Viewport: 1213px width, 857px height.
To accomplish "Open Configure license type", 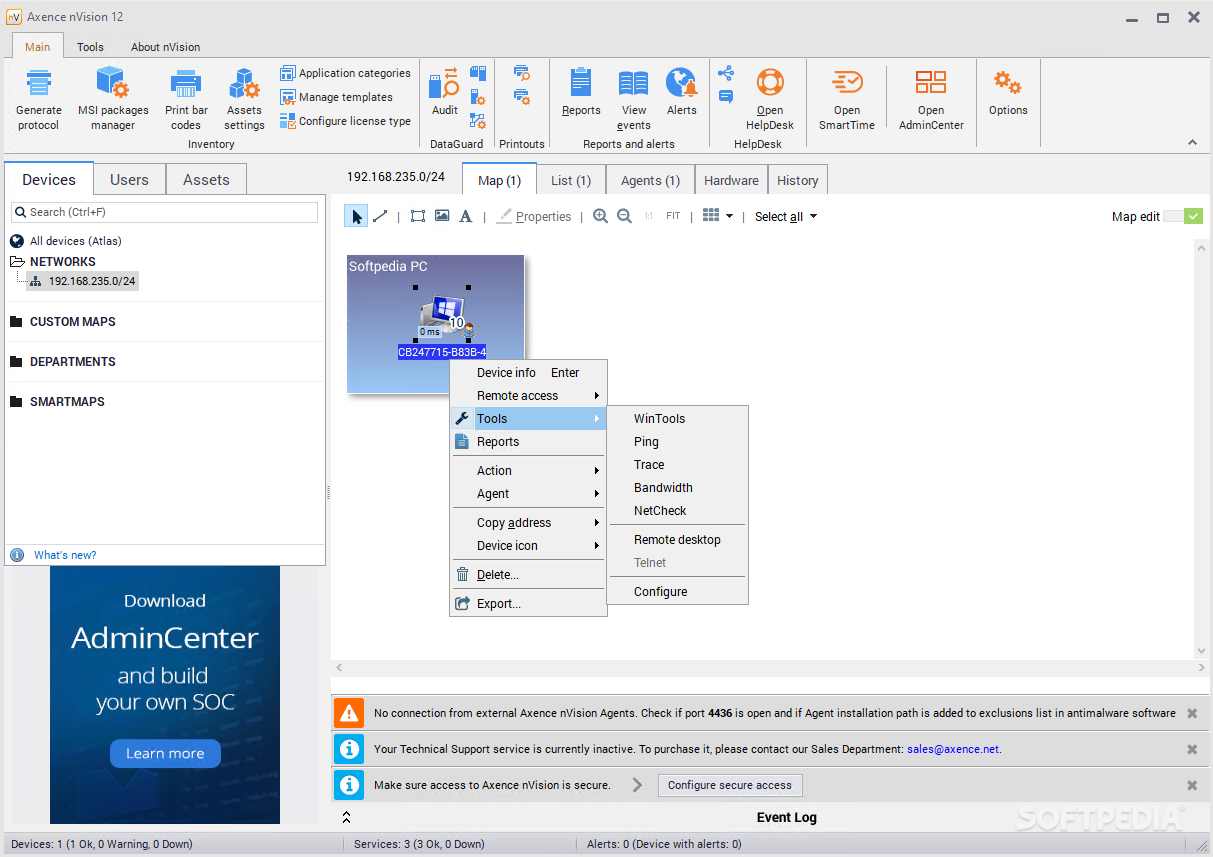I will click(345, 121).
